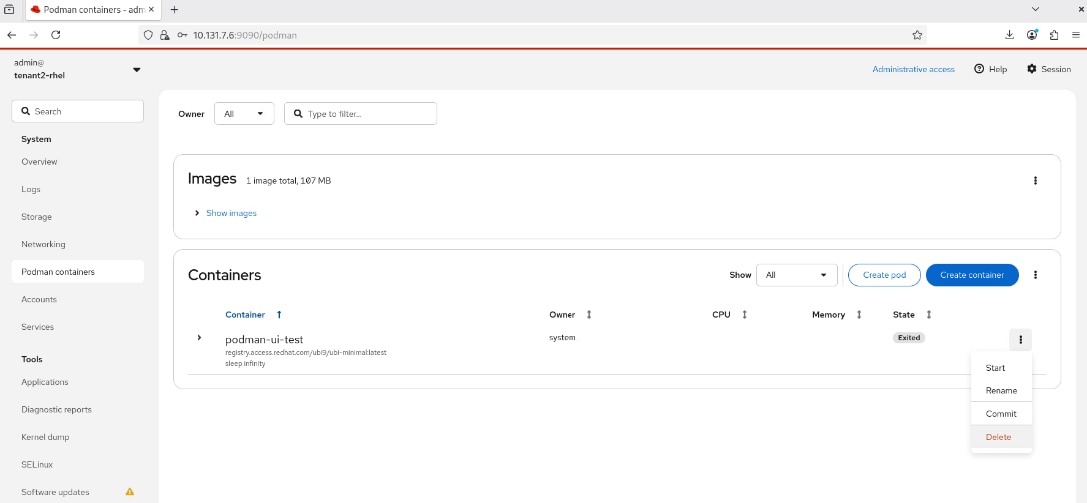Select Commit from the container menu
1087x503 pixels.
(x=1001, y=414)
